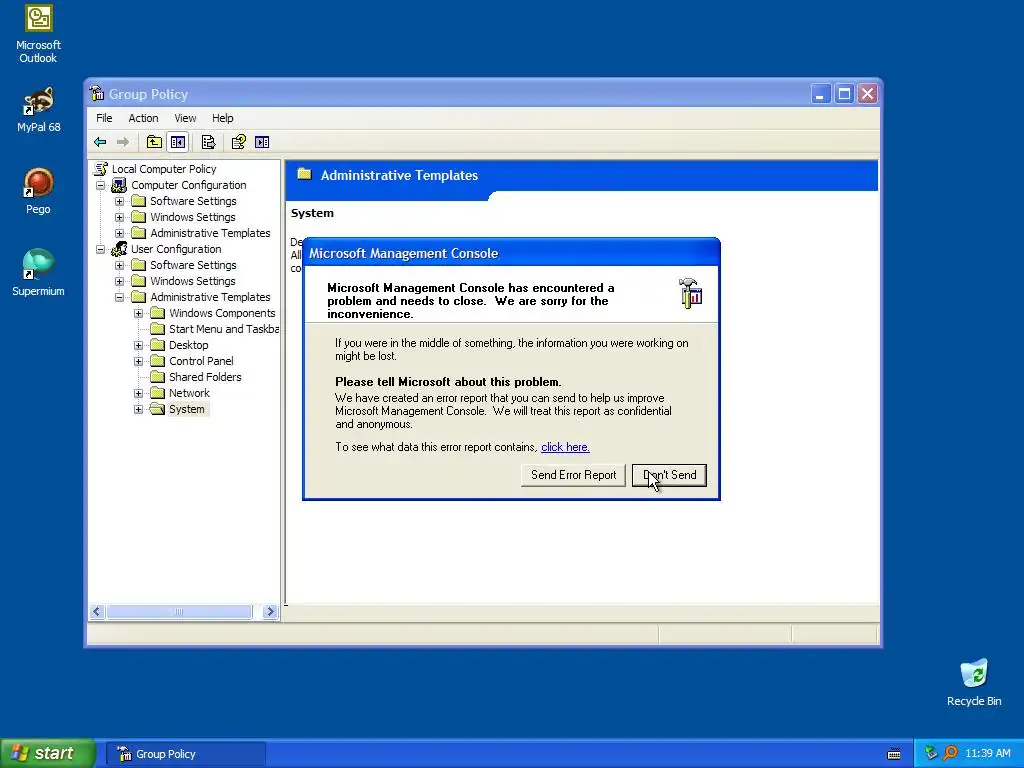The height and width of the screenshot is (768, 1024).
Task: Click the magnifier tray icon
Action: [950, 753]
